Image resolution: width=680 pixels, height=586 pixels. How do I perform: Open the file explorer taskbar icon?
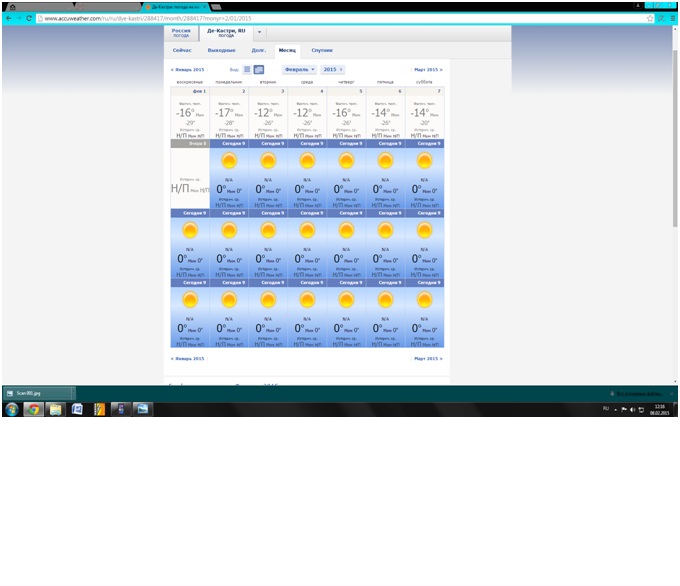(x=55, y=409)
